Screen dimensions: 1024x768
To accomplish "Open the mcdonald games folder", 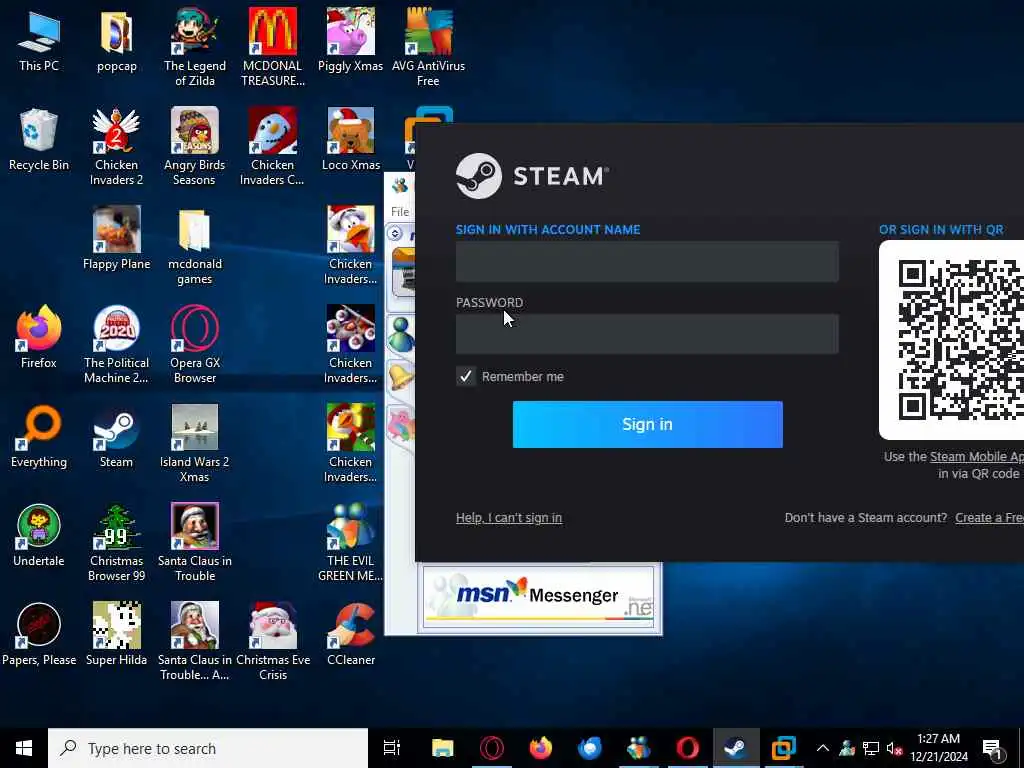I will (x=195, y=246).
